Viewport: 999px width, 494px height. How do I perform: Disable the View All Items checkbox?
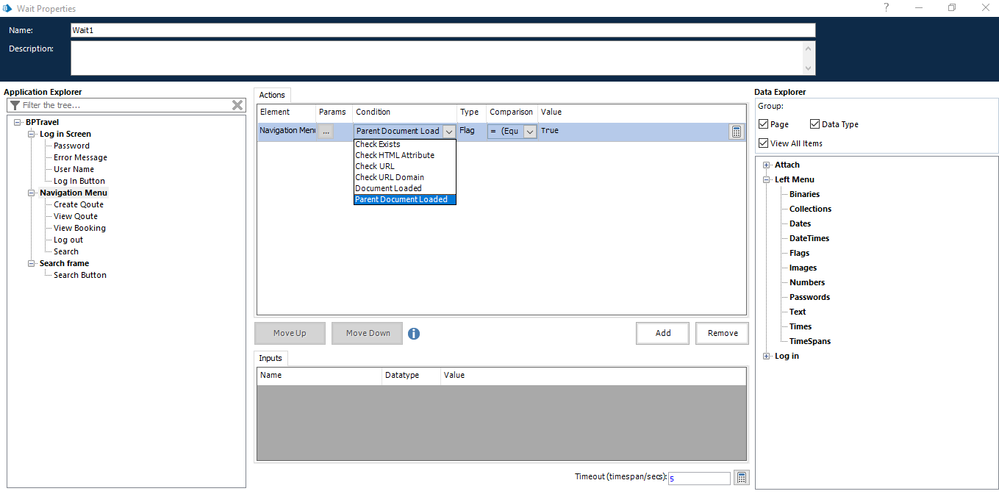pos(765,143)
